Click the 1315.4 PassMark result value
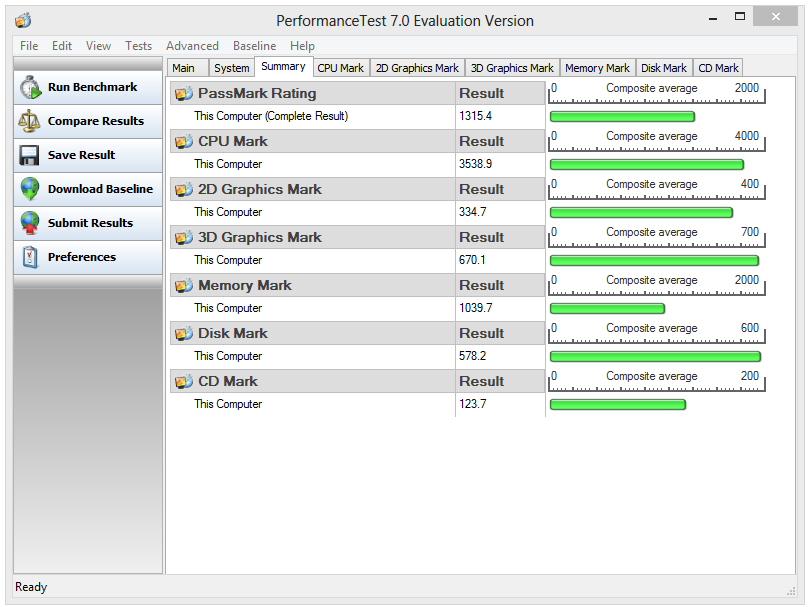This screenshot has width=808, height=607. tap(476, 116)
